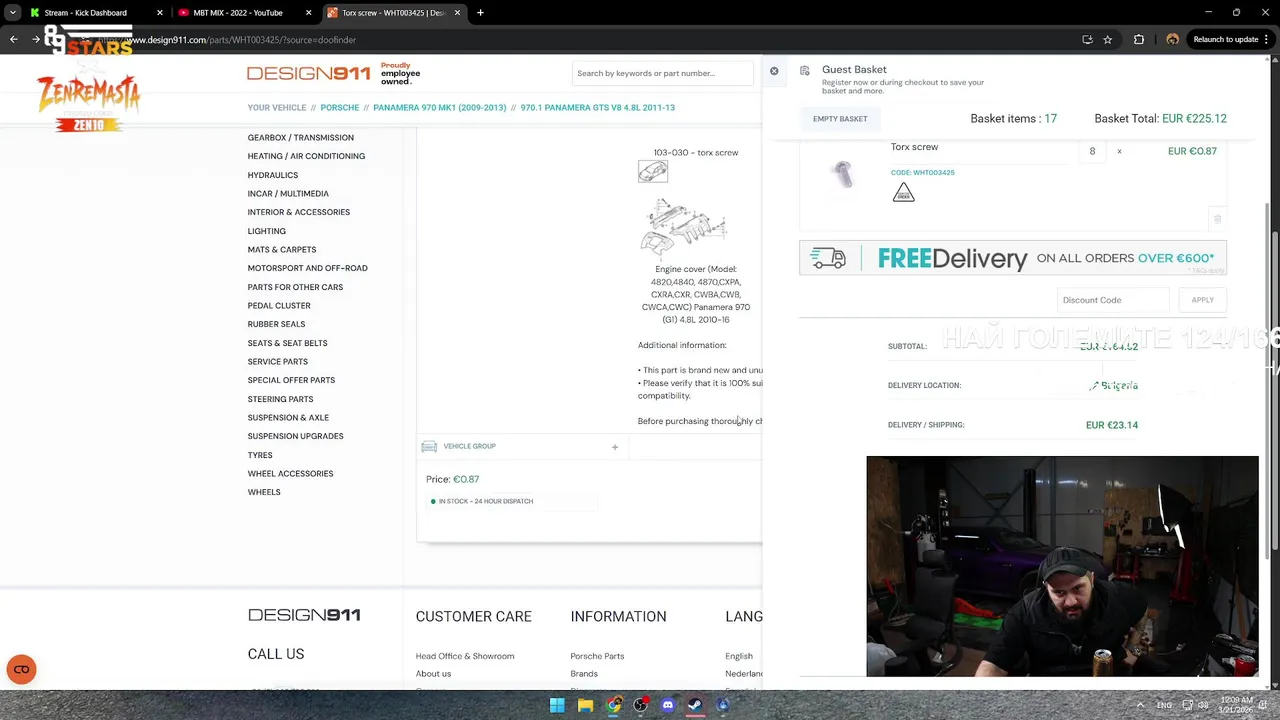The height and width of the screenshot is (720, 1280).
Task: Go to Interior & Accessories category
Action: [x=298, y=212]
